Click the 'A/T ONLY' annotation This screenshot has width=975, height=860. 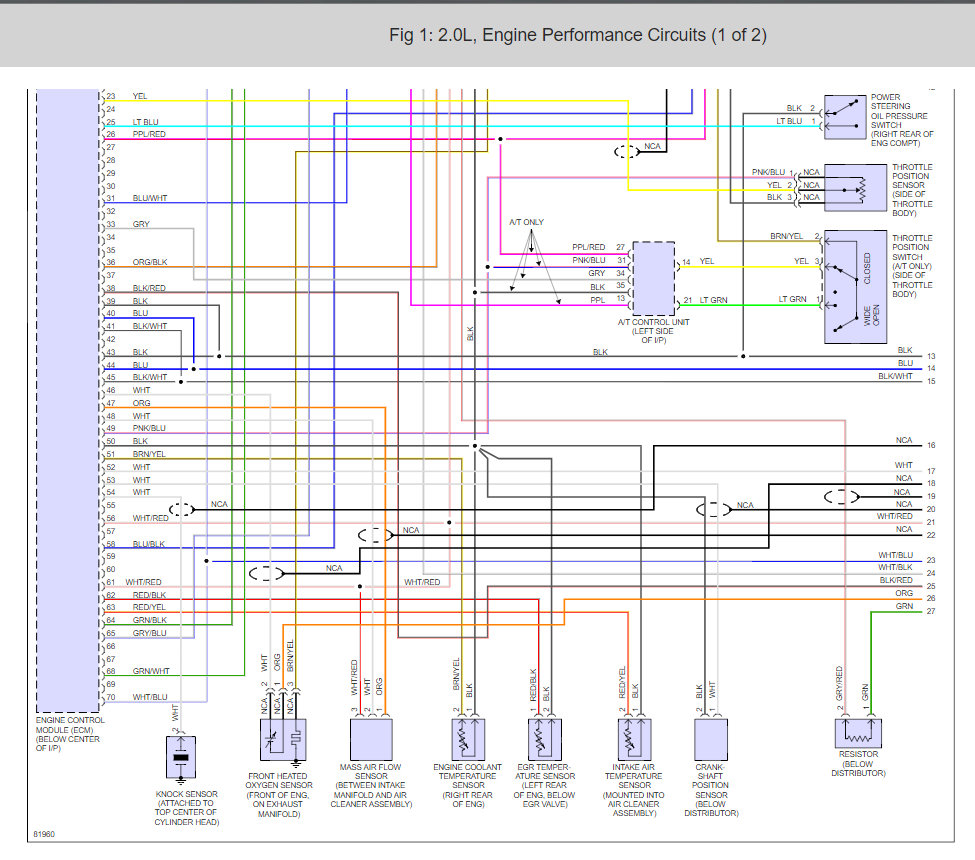point(526,222)
